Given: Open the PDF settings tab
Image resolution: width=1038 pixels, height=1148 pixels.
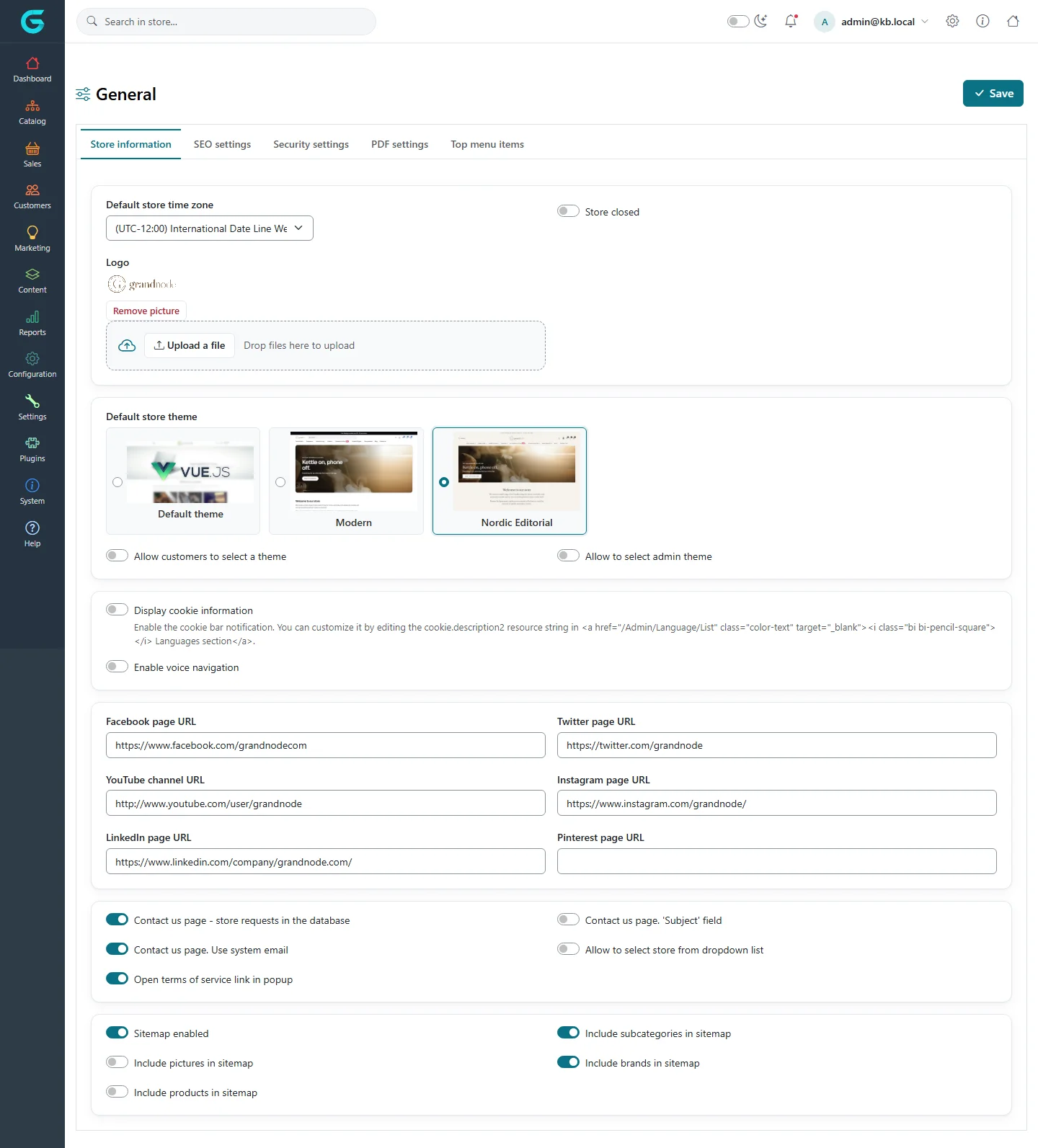Looking at the screenshot, I should 399,144.
